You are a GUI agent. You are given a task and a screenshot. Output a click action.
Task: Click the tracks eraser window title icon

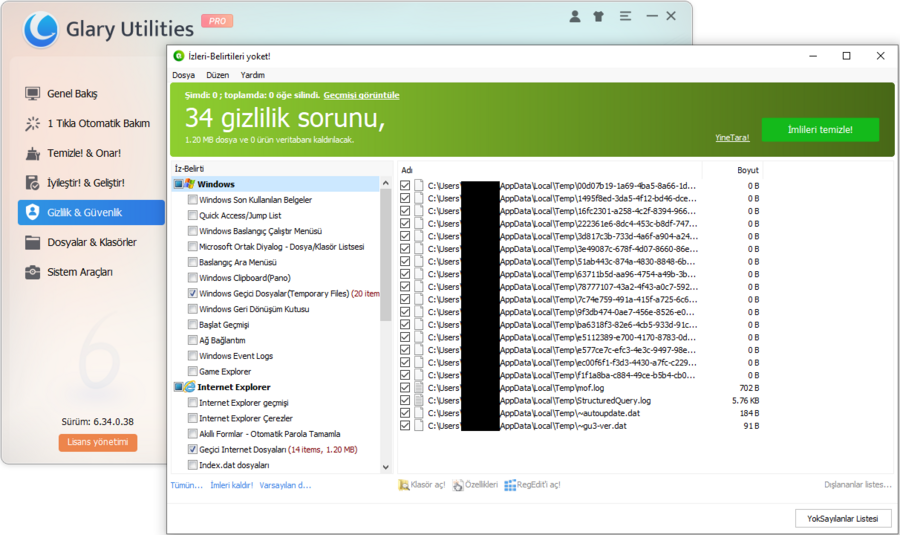(179, 56)
